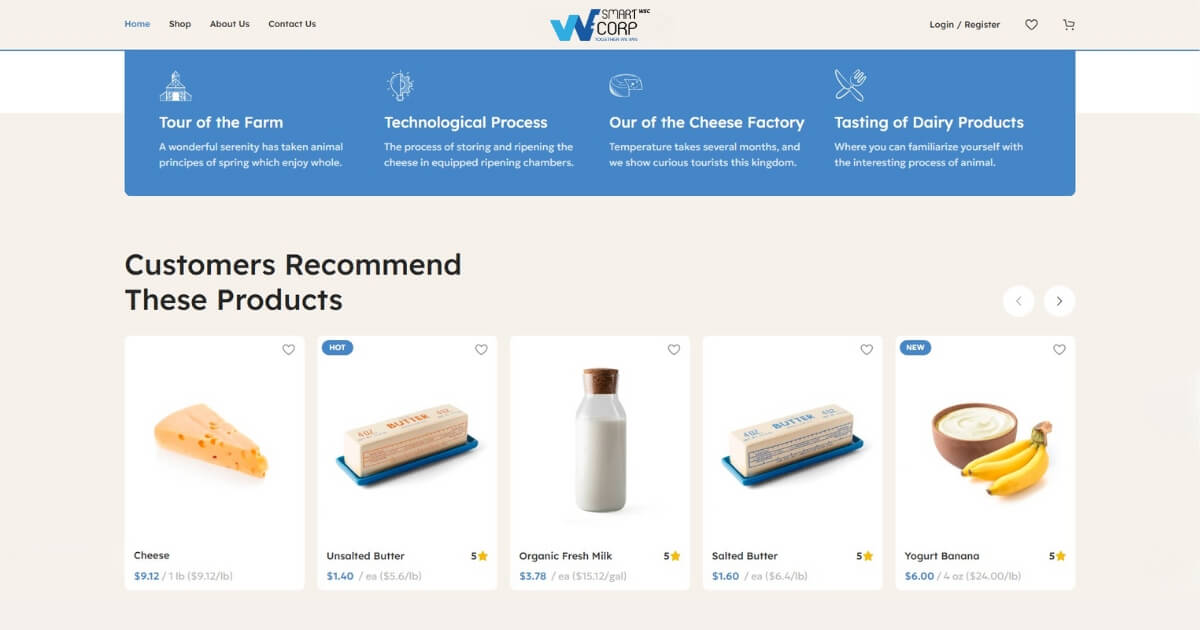Open the About Us menu item
Image resolution: width=1200 pixels, height=630 pixels.
230,24
